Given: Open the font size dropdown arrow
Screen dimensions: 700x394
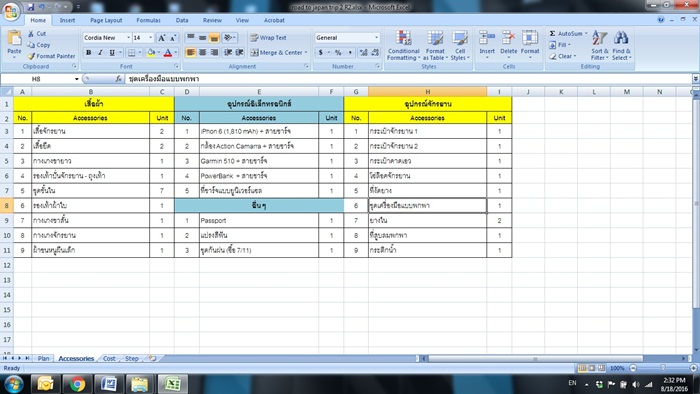Looking at the screenshot, I should pos(150,38).
